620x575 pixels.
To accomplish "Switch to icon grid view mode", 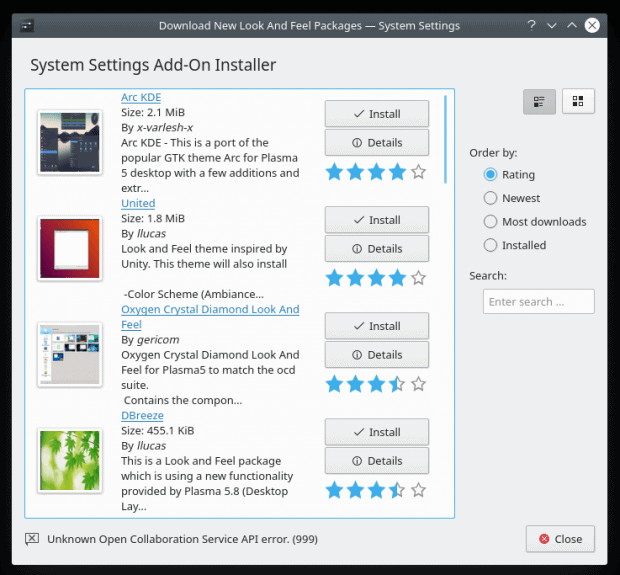I will [x=578, y=101].
